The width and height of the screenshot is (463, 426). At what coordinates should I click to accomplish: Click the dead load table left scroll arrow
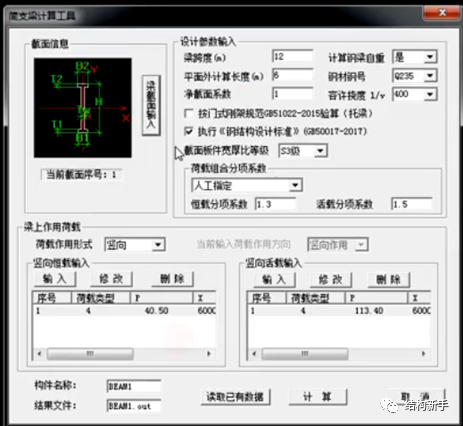tap(39, 354)
